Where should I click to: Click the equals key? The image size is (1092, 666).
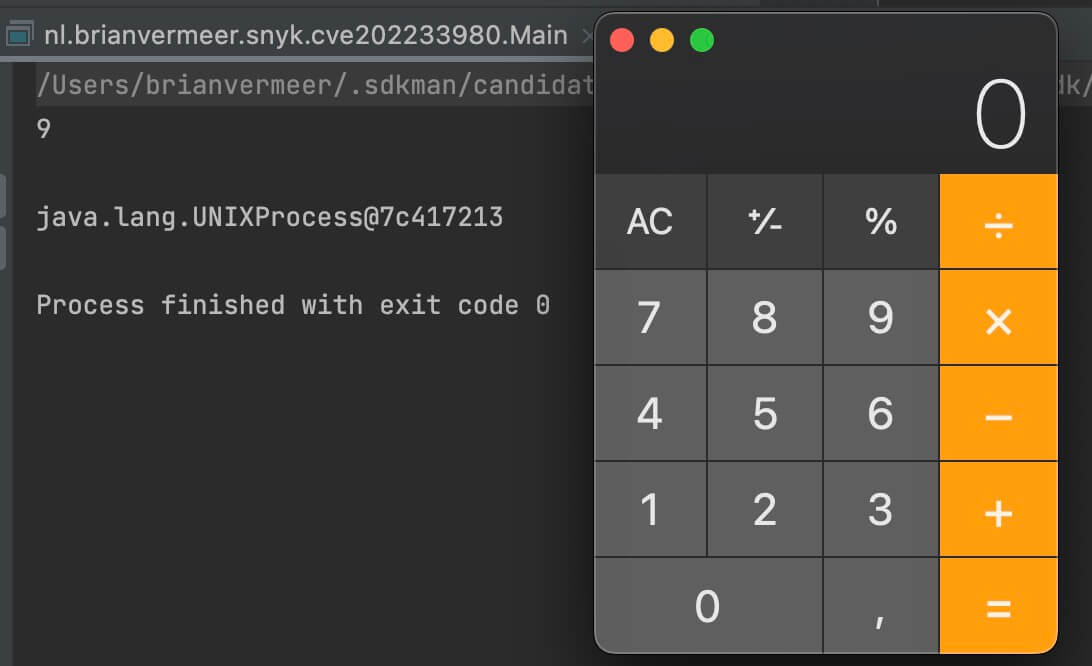tap(998, 606)
